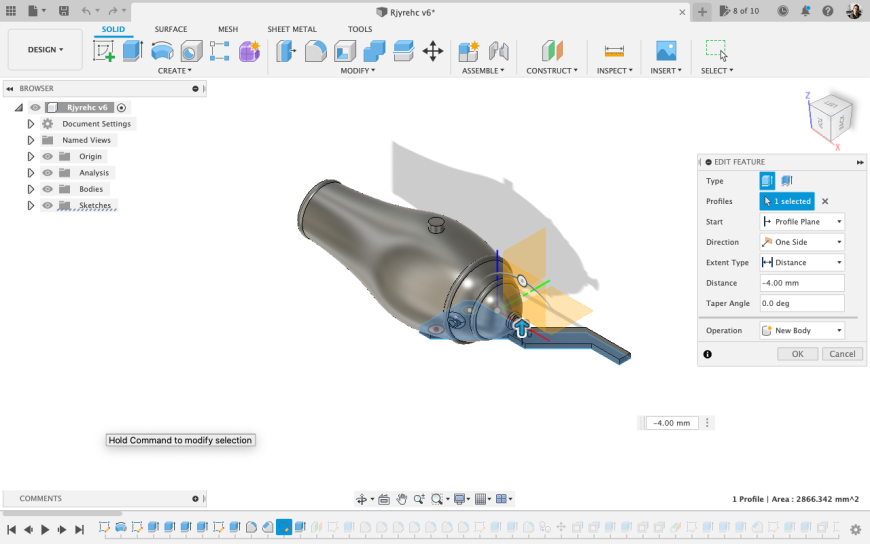The image size is (870, 544).
Task: Switch to the TOOLS tab
Action: pyautogui.click(x=360, y=29)
